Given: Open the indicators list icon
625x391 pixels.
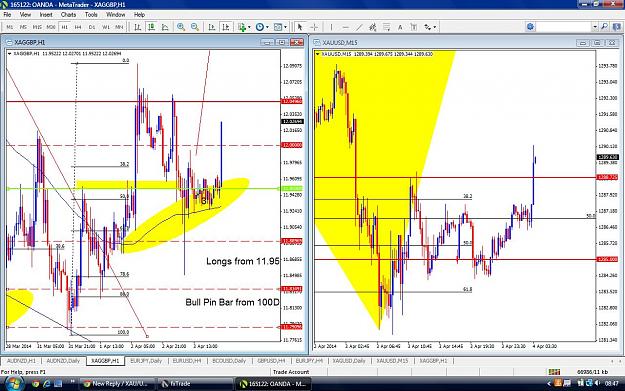Looking at the screenshot, I should pos(242,27).
